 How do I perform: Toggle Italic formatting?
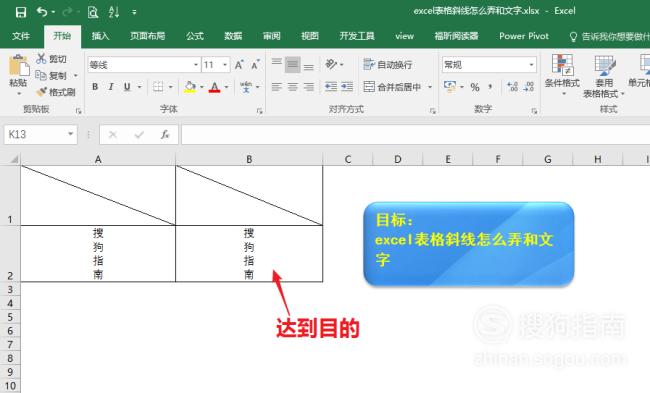coord(111,87)
